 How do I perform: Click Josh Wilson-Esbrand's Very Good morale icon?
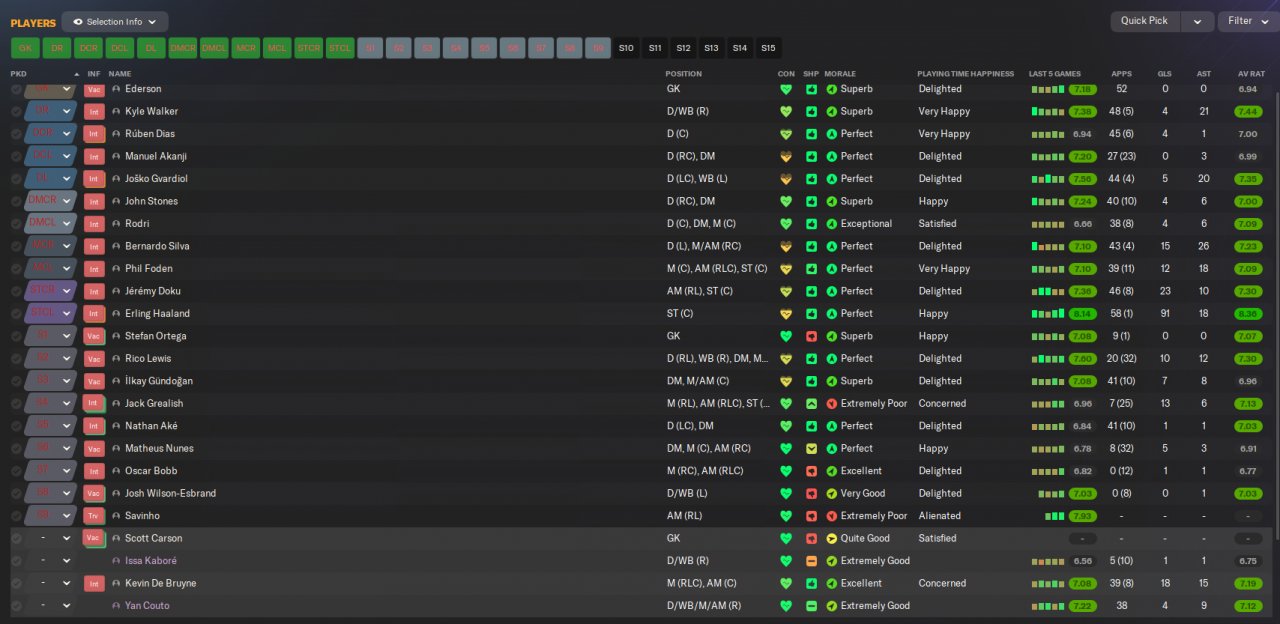[832, 494]
